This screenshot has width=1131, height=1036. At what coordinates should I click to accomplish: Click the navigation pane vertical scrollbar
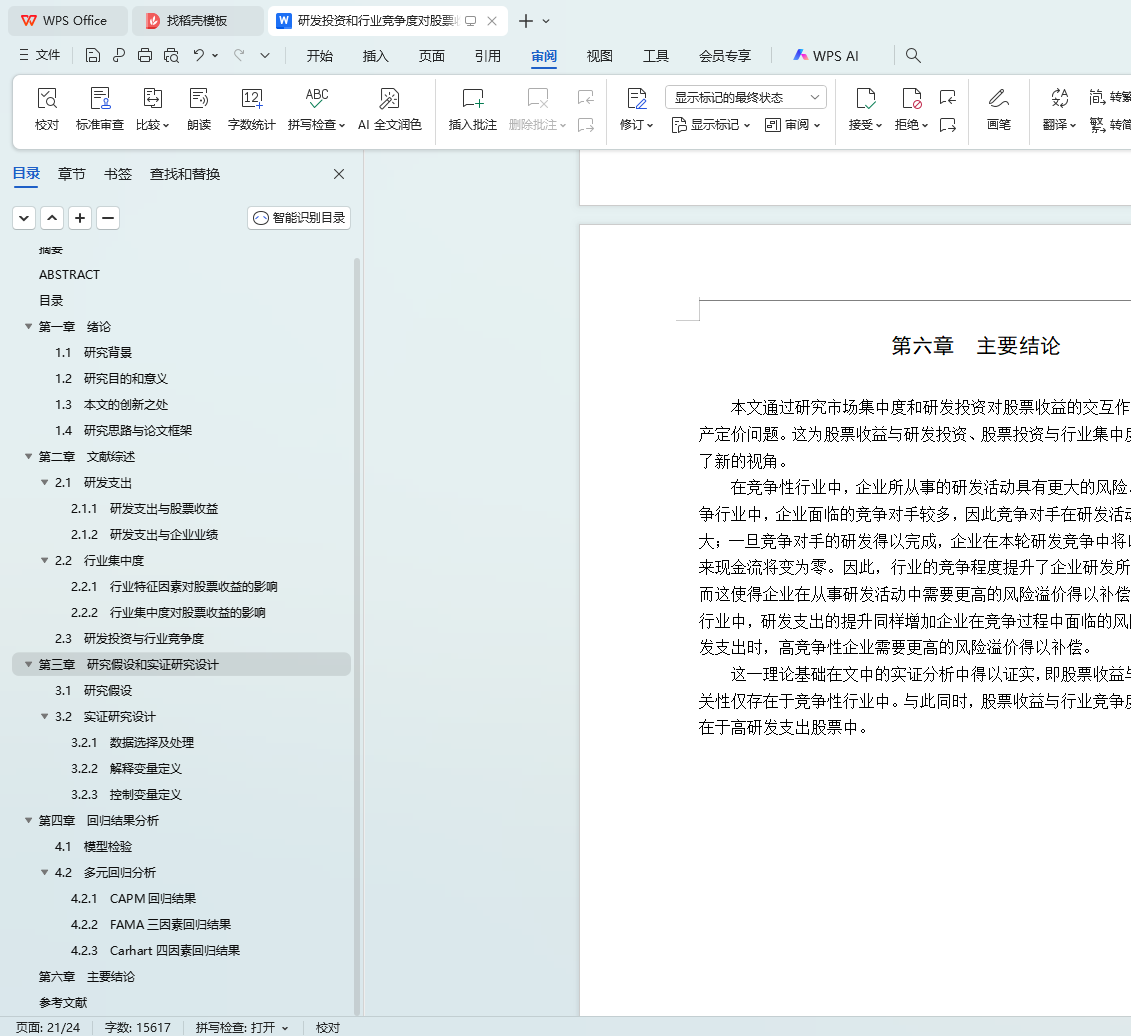pyautogui.click(x=357, y=635)
